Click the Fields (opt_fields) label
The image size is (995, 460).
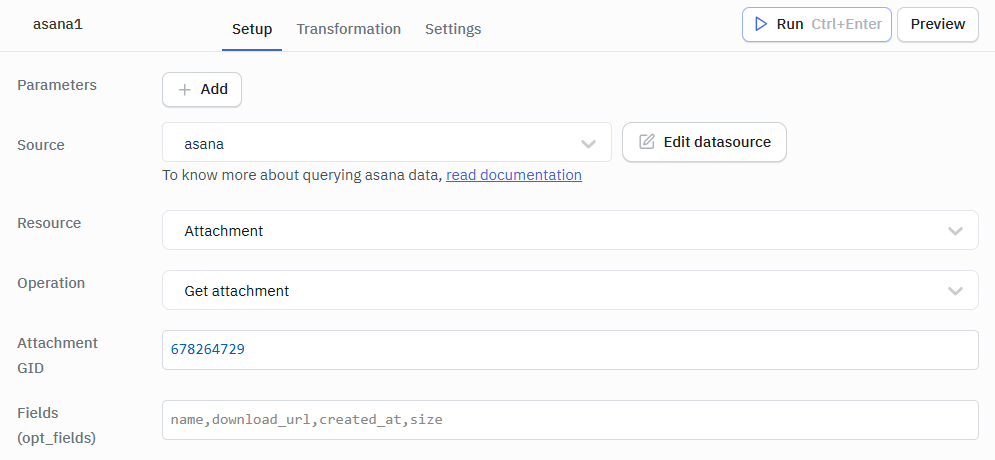click(56, 425)
